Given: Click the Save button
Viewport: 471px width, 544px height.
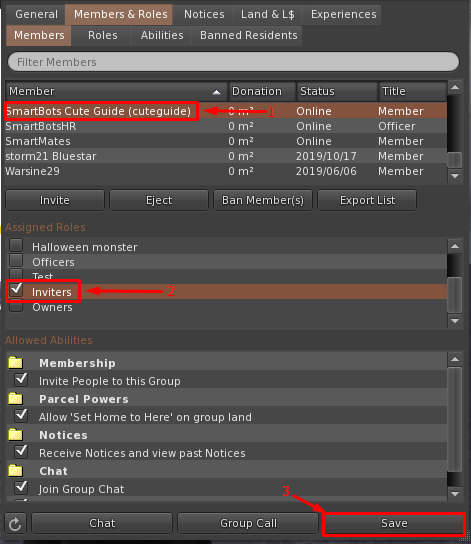Looking at the screenshot, I should pyautogui.click(x=394, y=524).
